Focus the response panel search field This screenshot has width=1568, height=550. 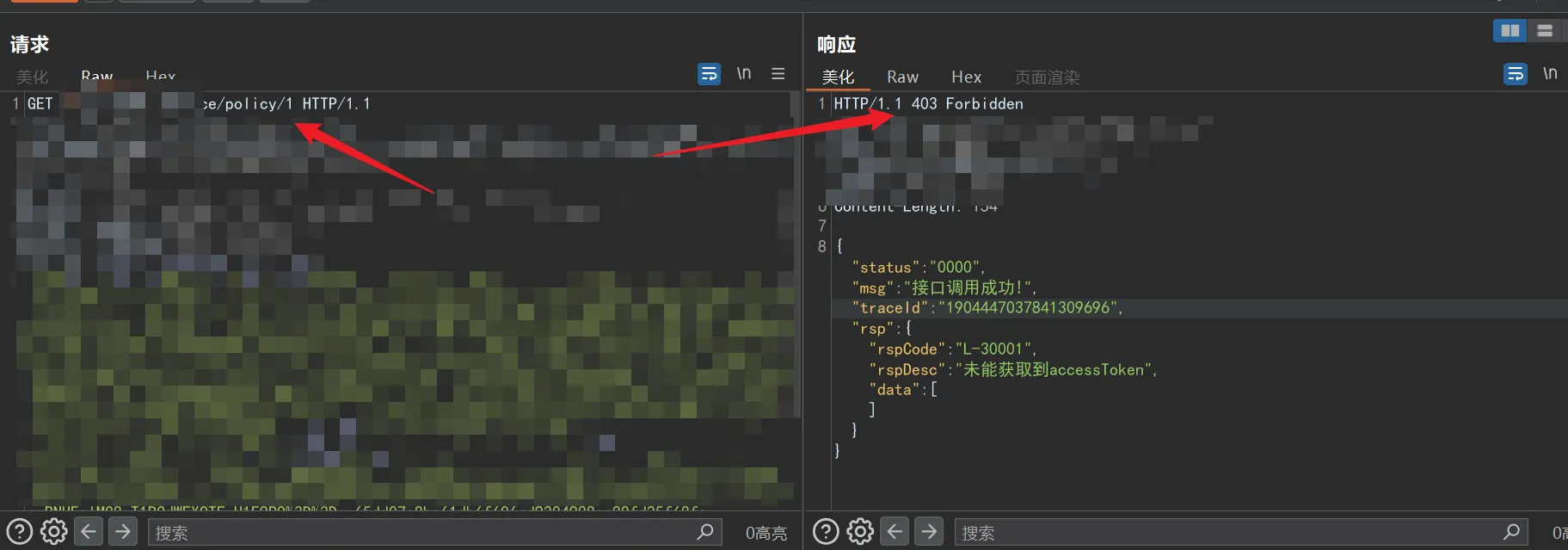1240,532
